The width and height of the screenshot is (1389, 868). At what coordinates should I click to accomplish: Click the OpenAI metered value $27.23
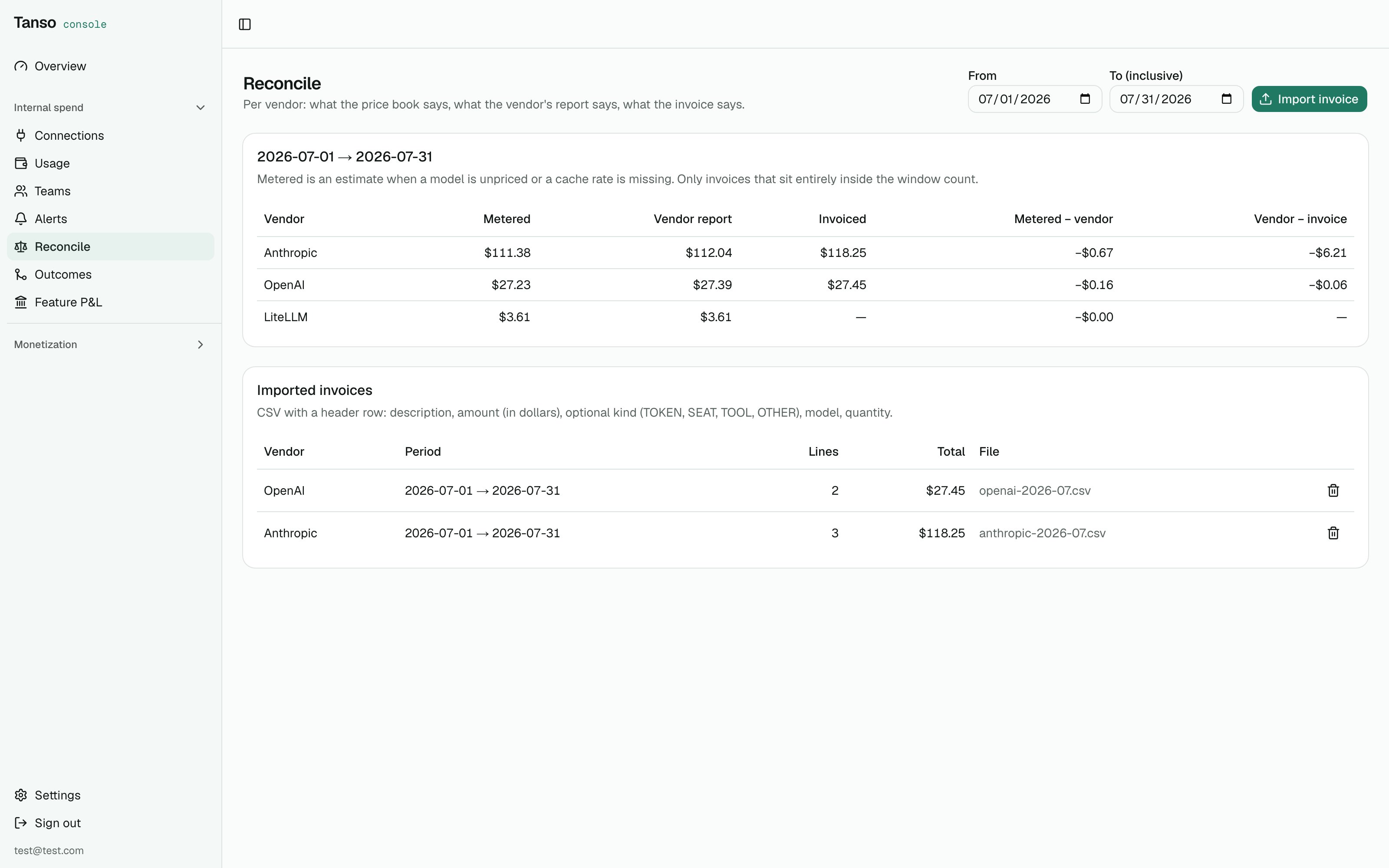point(510,285)
